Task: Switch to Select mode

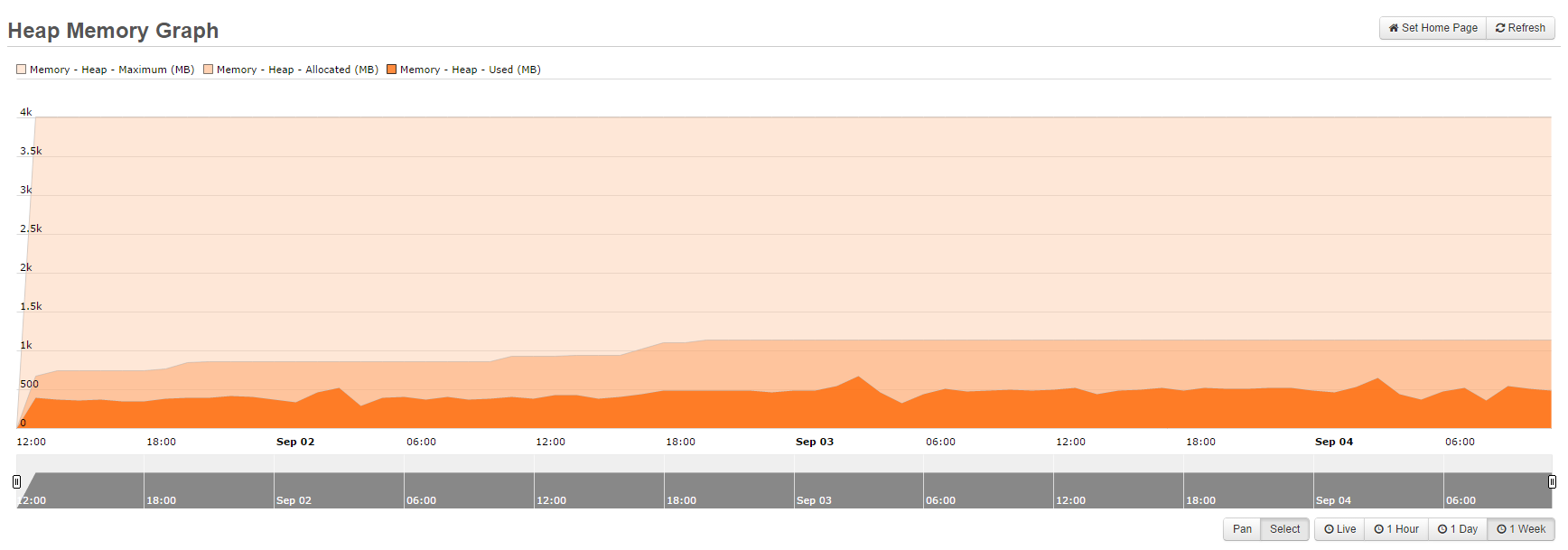Action: pyautogui.click(x=1284, y=529)
